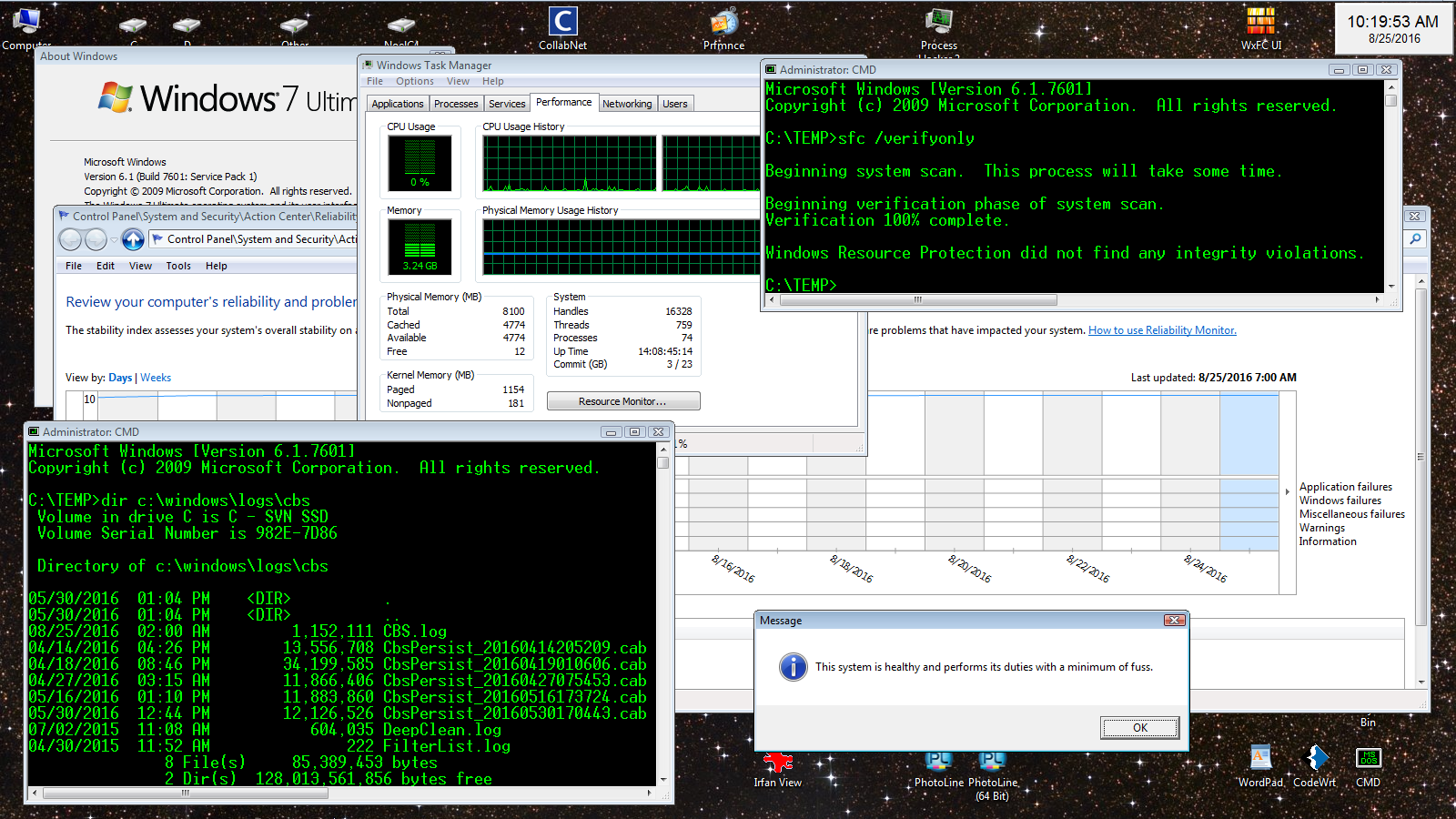Click the system icon of sfc CMD window

tap(771, 69)
